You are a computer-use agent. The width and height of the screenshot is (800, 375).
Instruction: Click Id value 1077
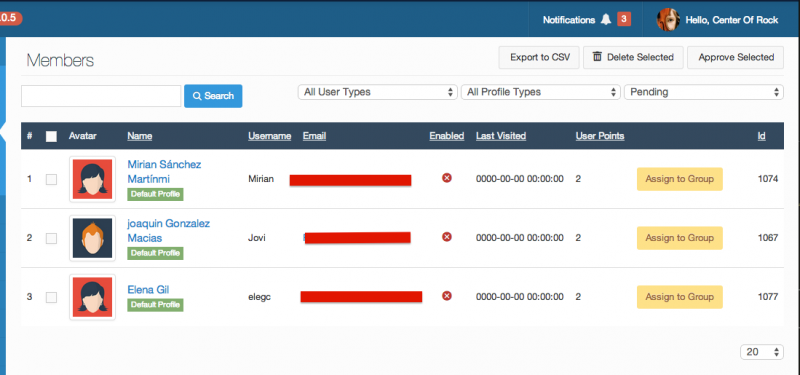(768, 297)
